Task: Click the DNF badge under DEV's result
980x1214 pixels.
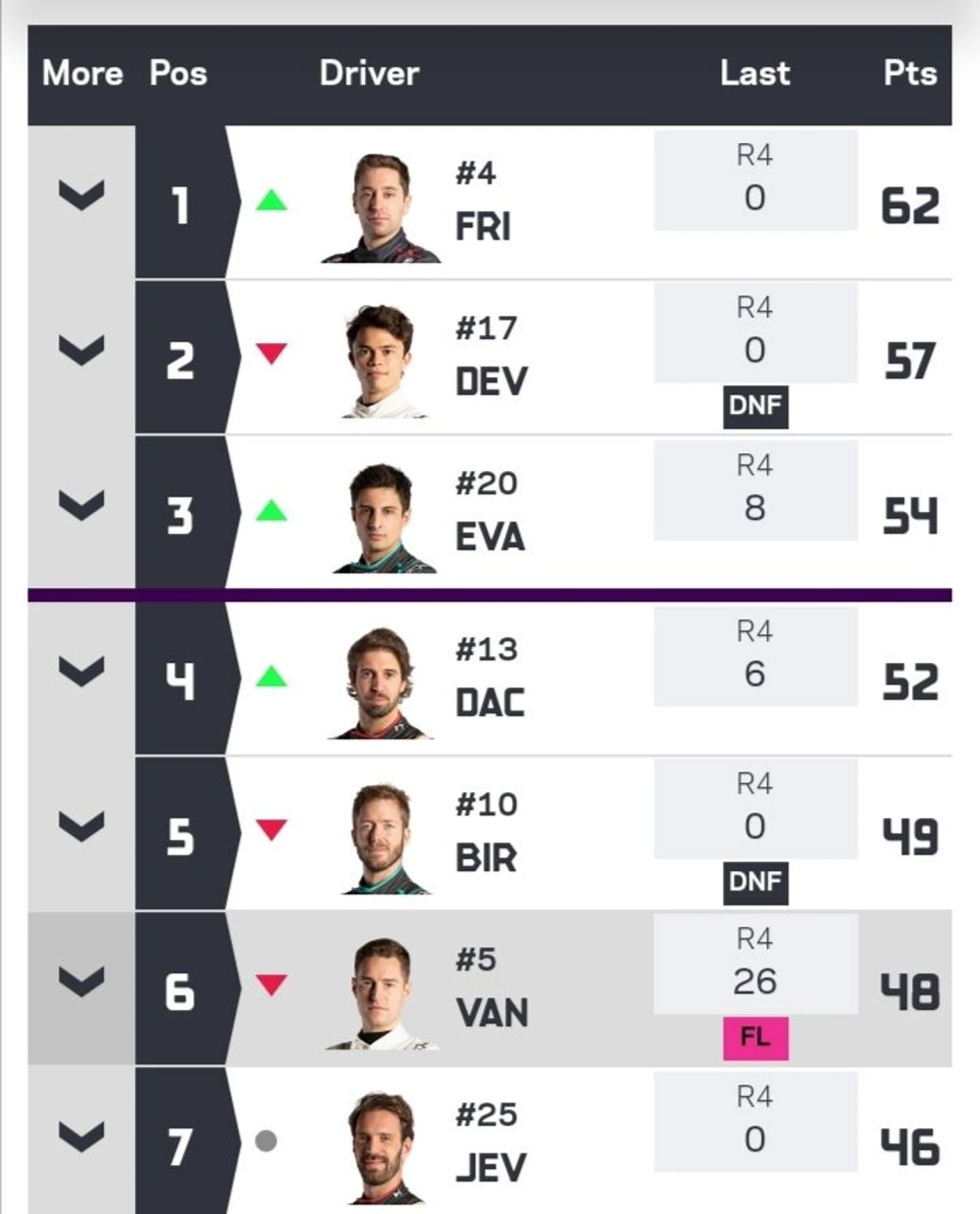Action: point(755,406)
